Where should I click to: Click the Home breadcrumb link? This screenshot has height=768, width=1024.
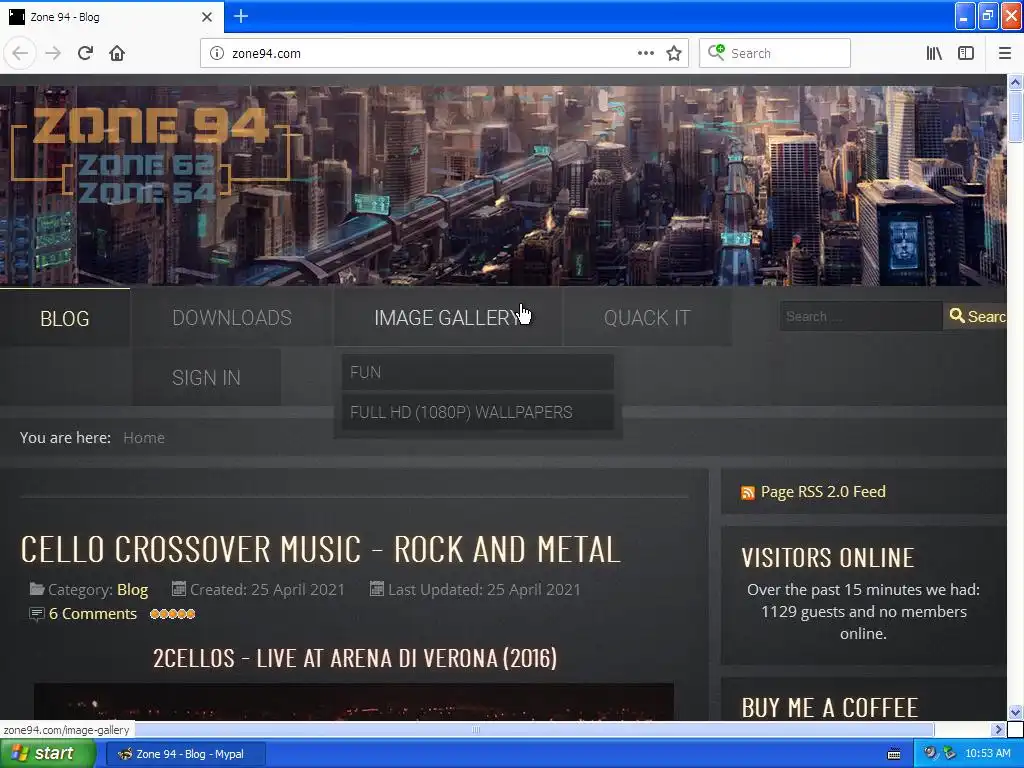tap(144, 438)
